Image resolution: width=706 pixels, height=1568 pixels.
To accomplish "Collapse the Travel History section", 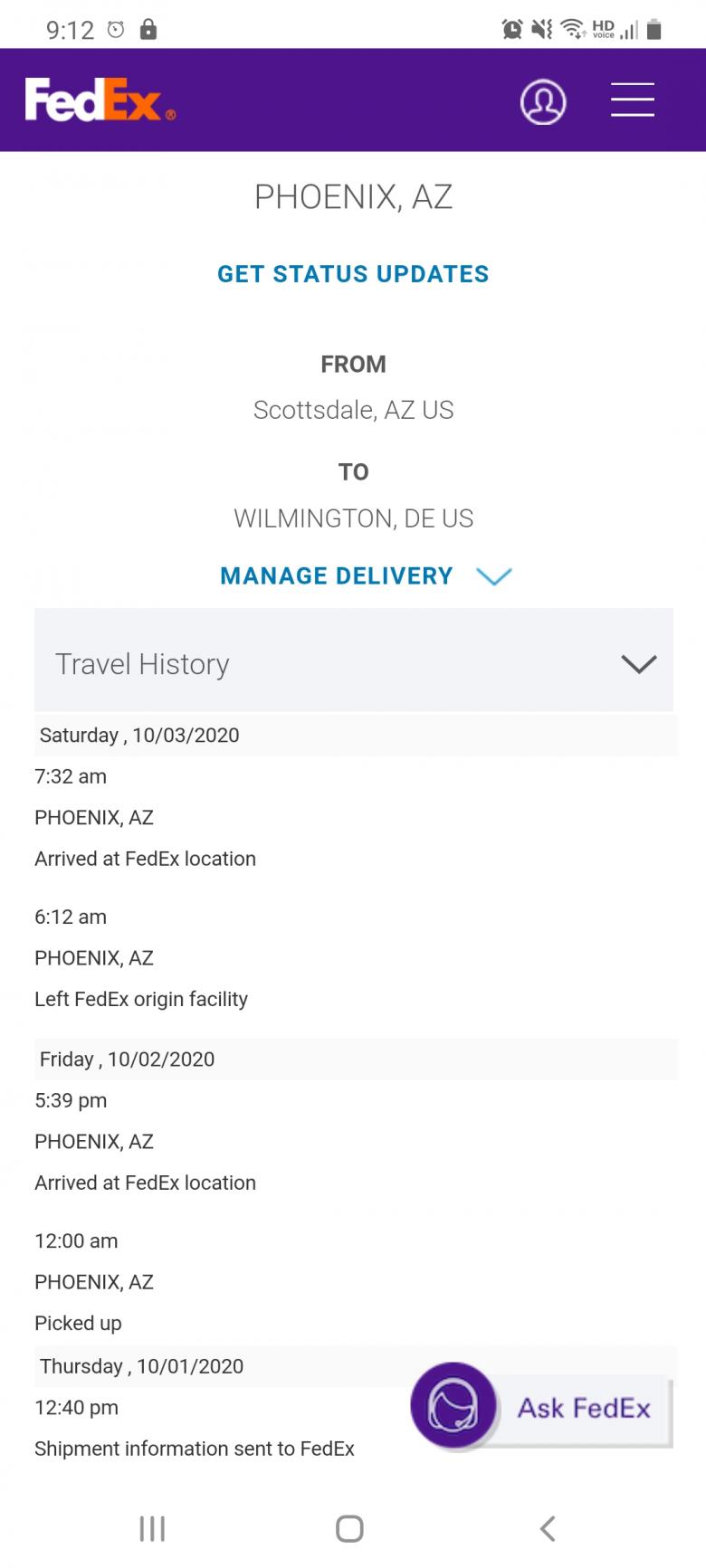I will click(x=638, y=664).
